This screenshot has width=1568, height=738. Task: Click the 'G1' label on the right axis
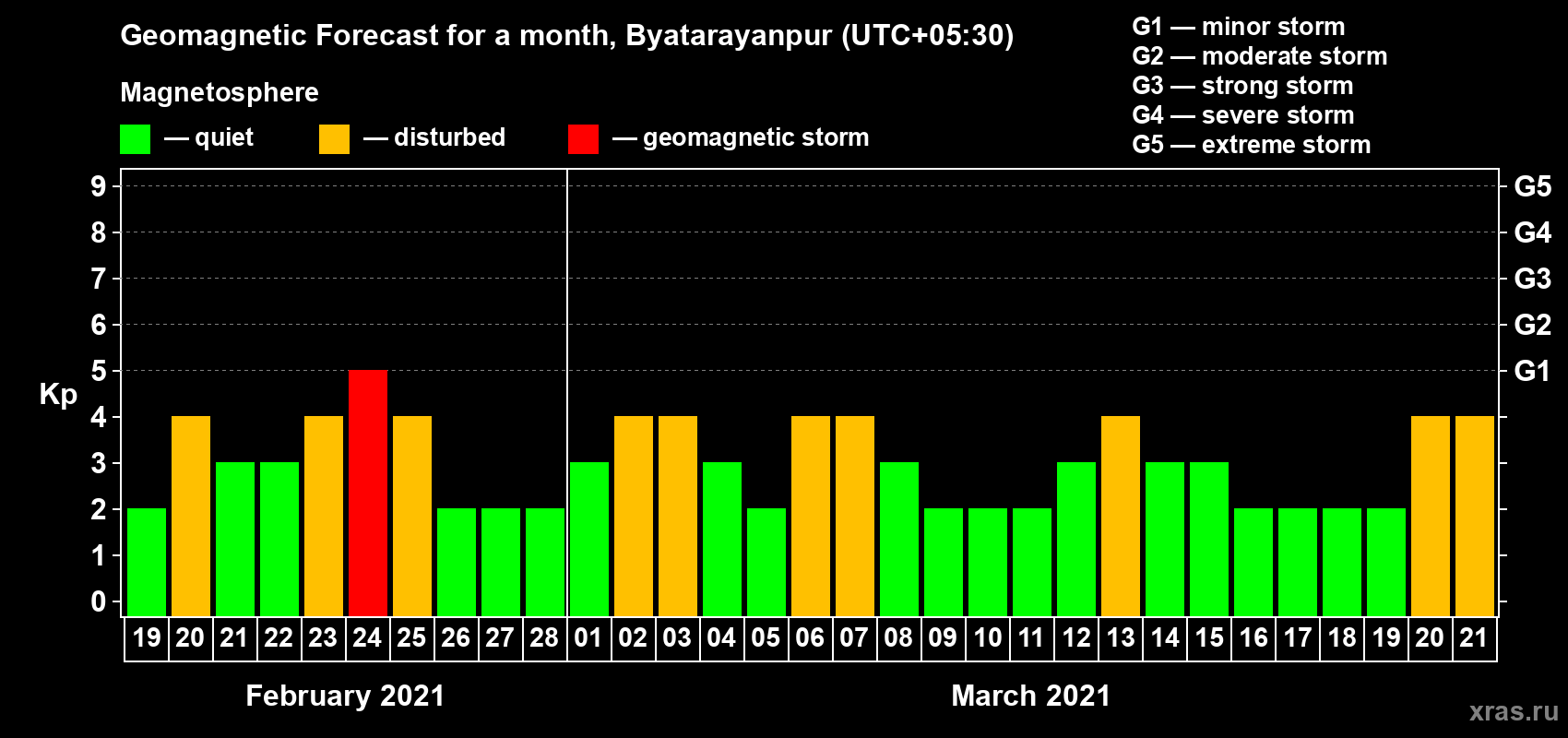tap(1533, 371)
